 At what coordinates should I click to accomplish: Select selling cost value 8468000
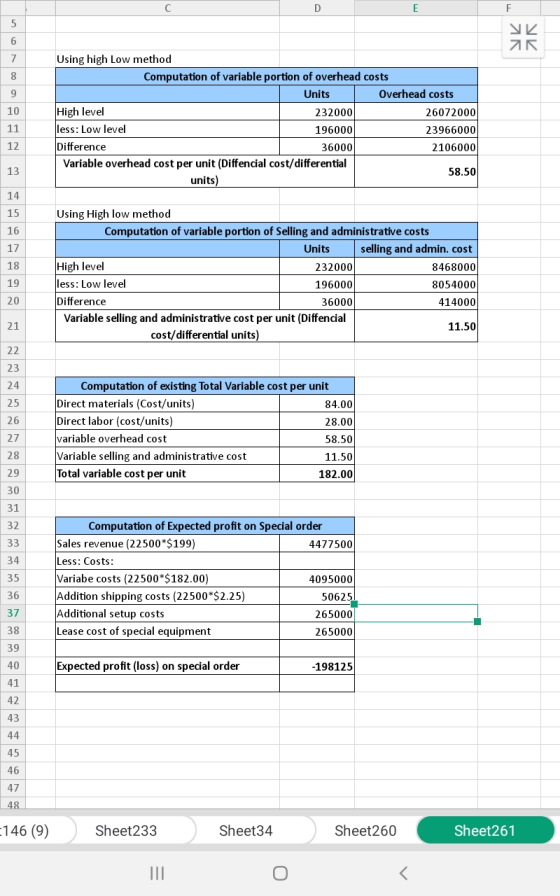(416, 266)
